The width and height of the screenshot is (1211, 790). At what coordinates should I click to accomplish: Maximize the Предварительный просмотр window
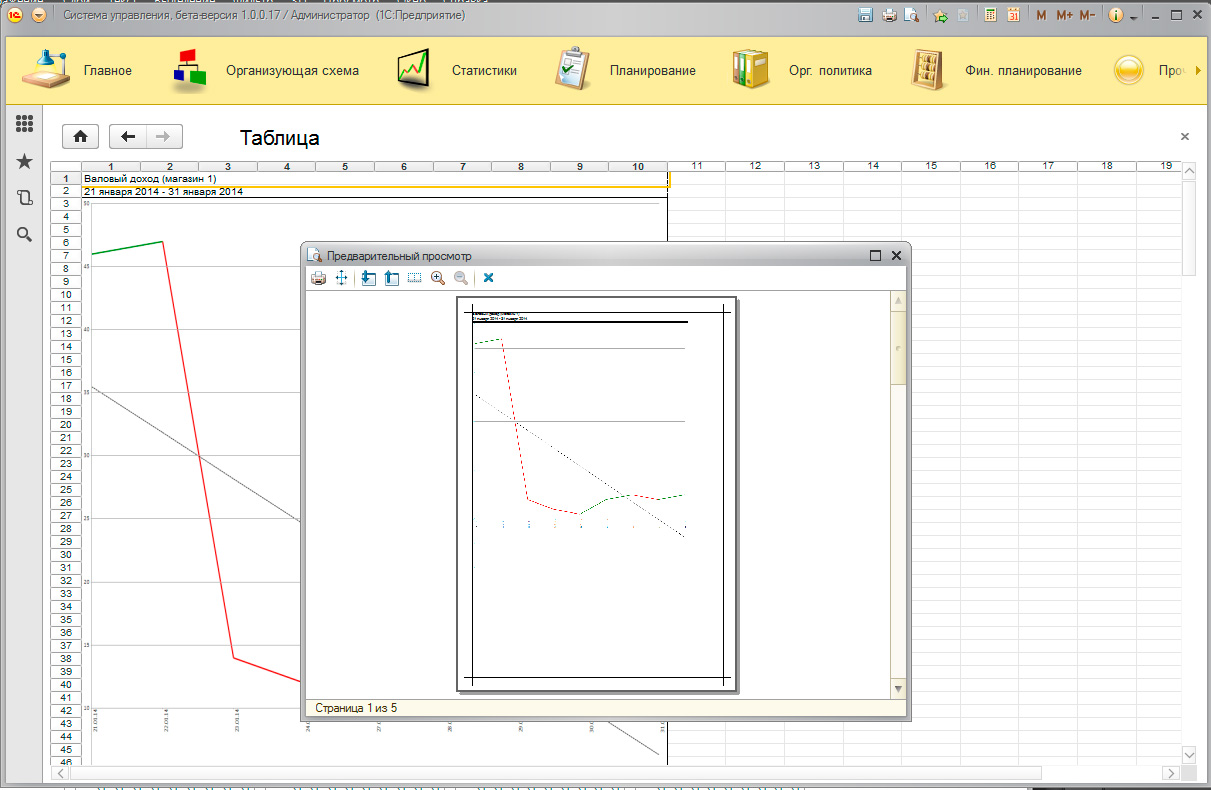[875, 256]
